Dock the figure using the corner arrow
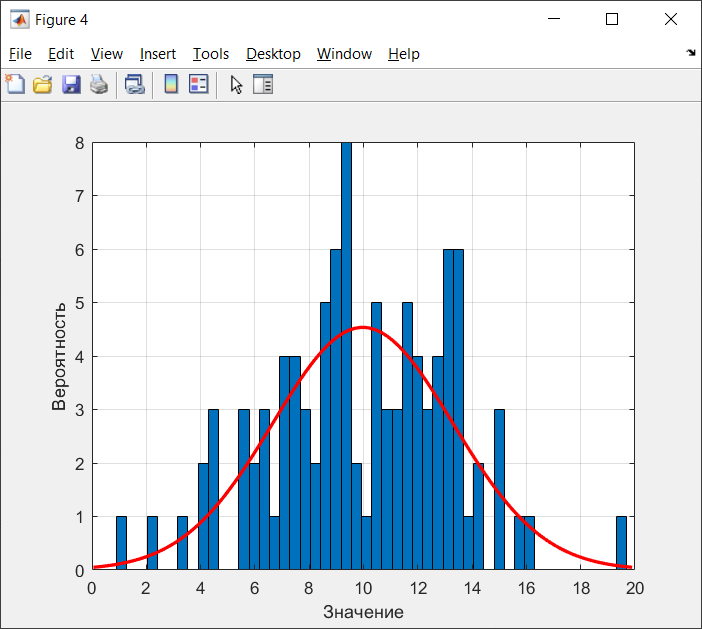The image size is (702, 629). [691, 53]
